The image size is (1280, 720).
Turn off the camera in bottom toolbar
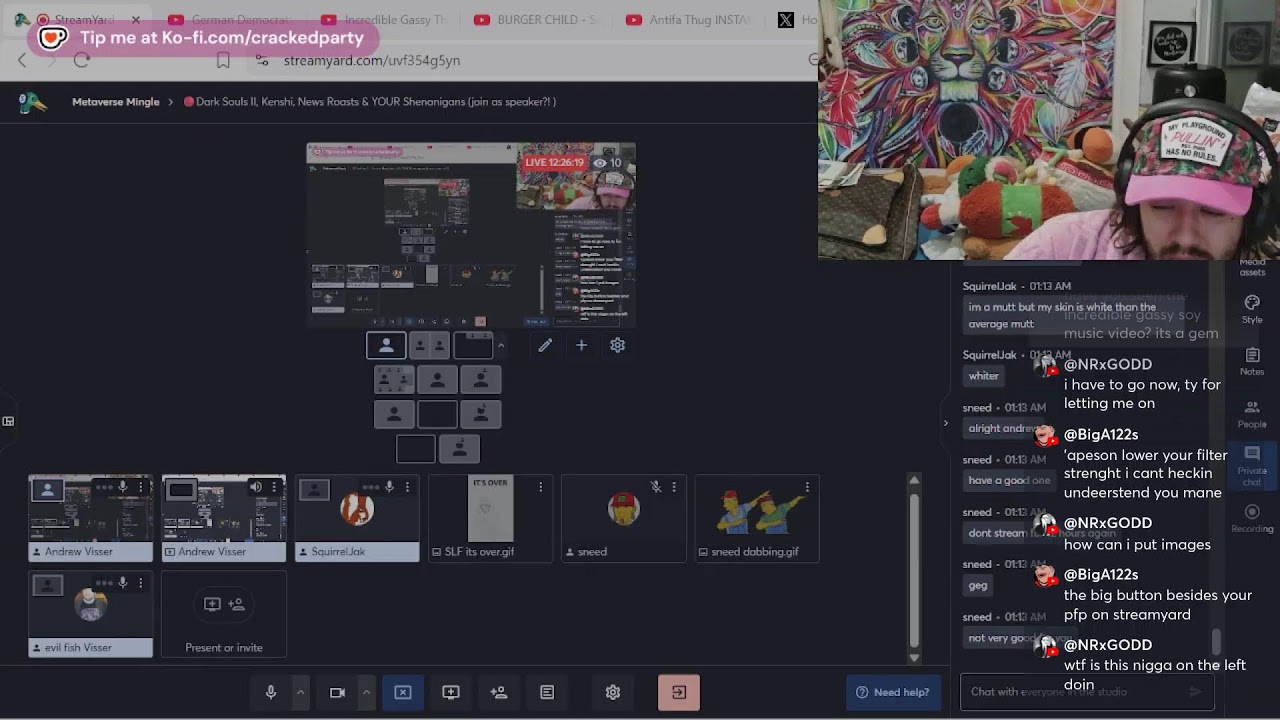click(x=337, y=692)
